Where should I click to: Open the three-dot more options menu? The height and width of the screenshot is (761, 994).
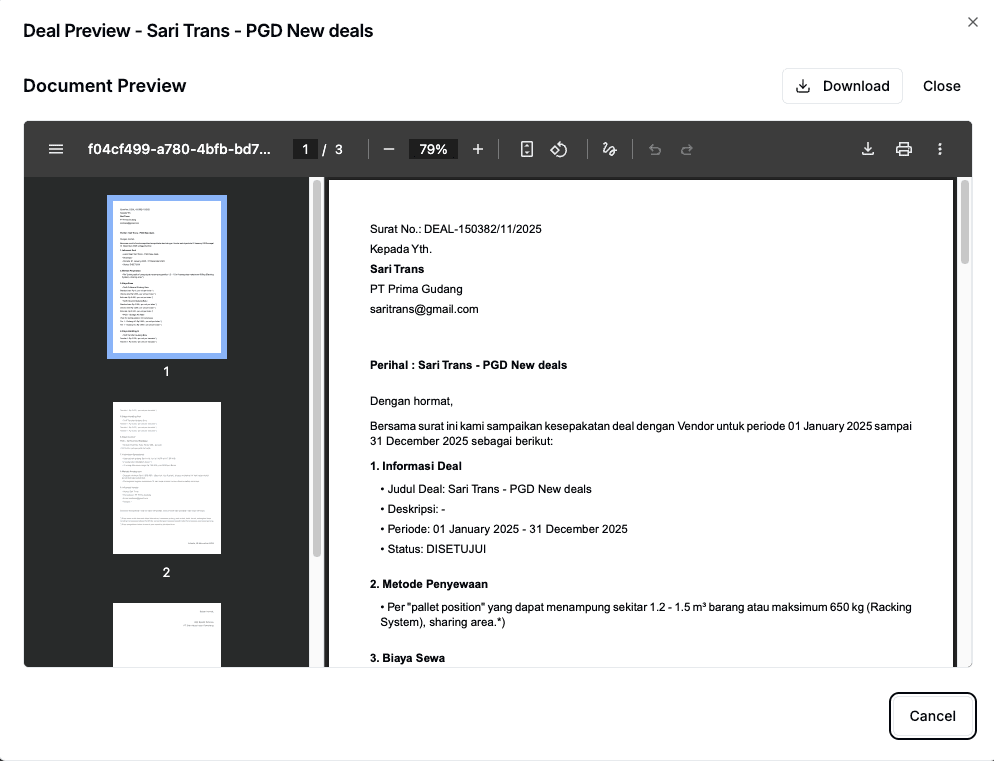pyautogui.click(x=940, y=148)
